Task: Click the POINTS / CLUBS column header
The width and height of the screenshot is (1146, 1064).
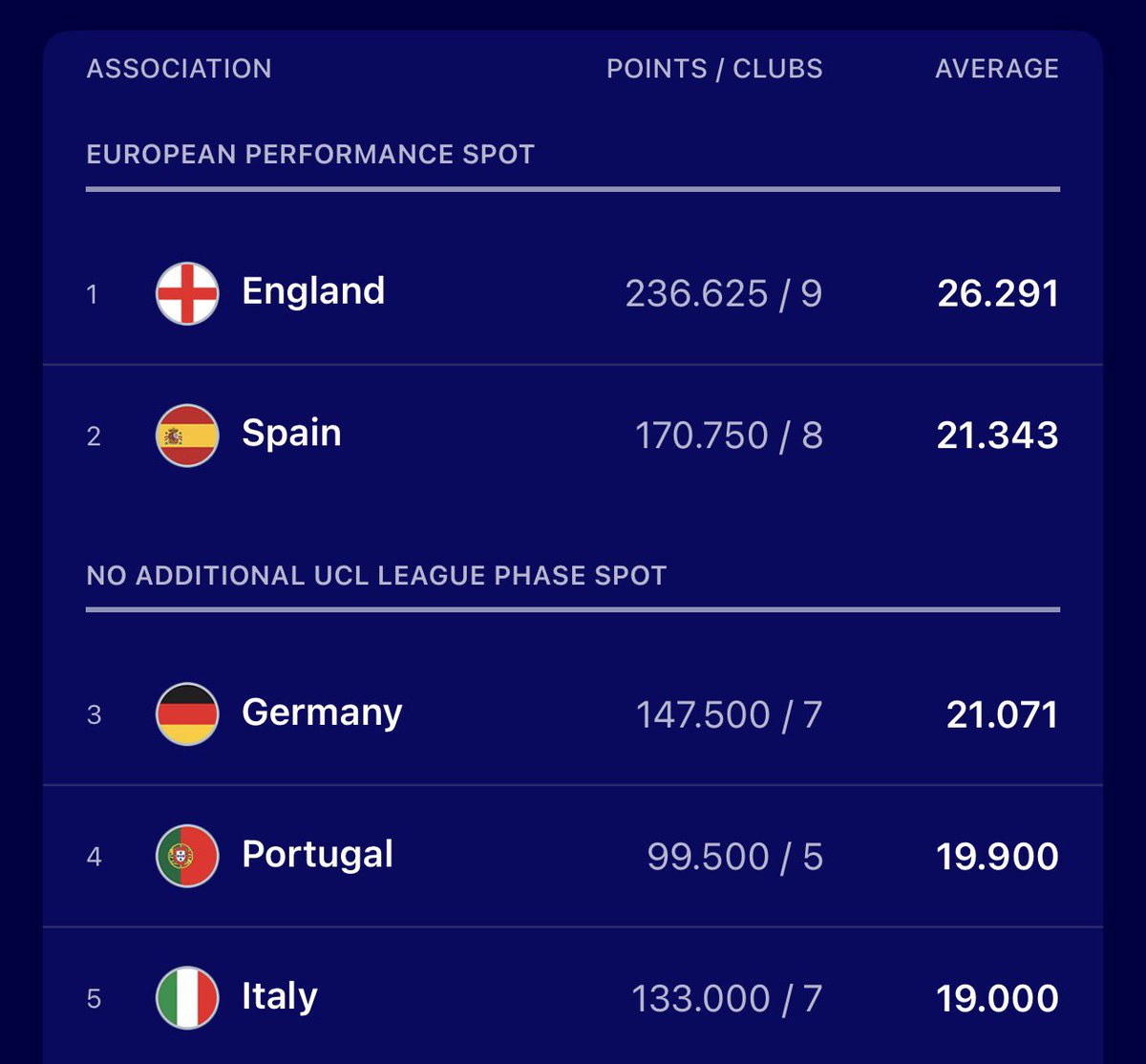Action: pos(713,69)
